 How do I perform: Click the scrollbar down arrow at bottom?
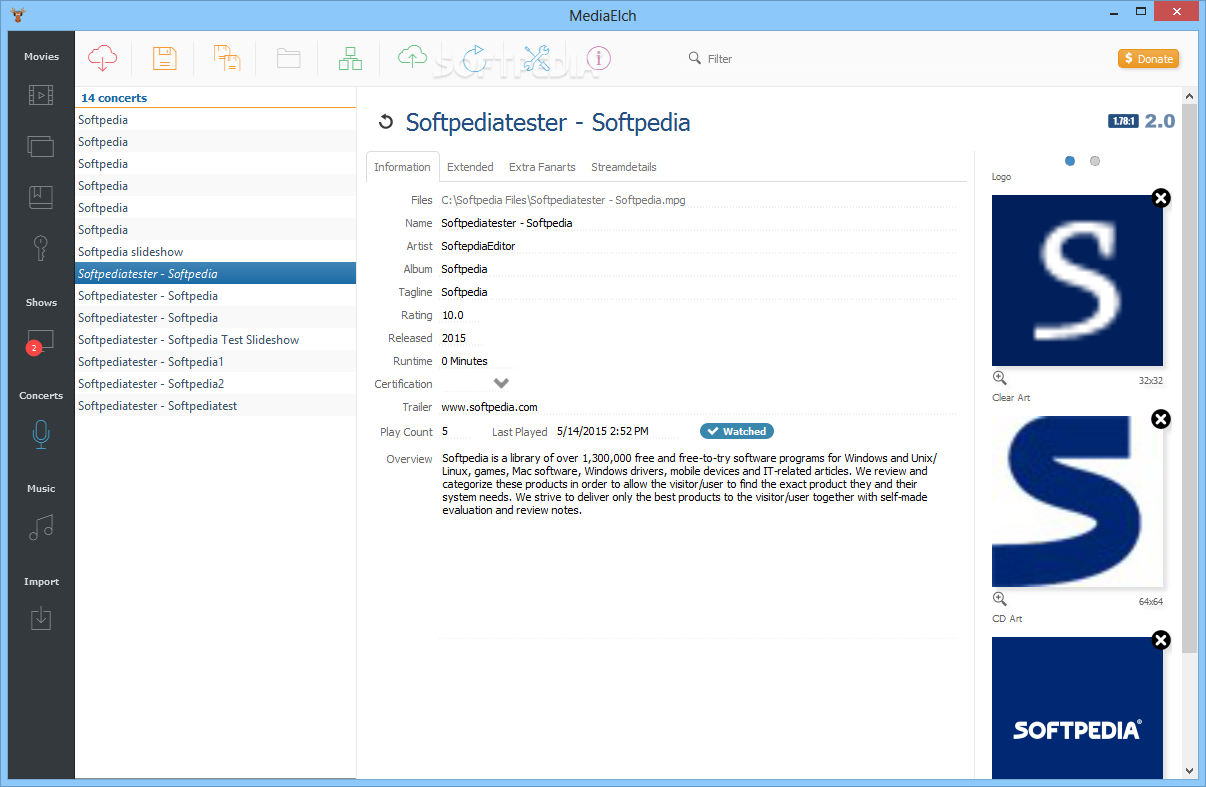click(1189, 770)
